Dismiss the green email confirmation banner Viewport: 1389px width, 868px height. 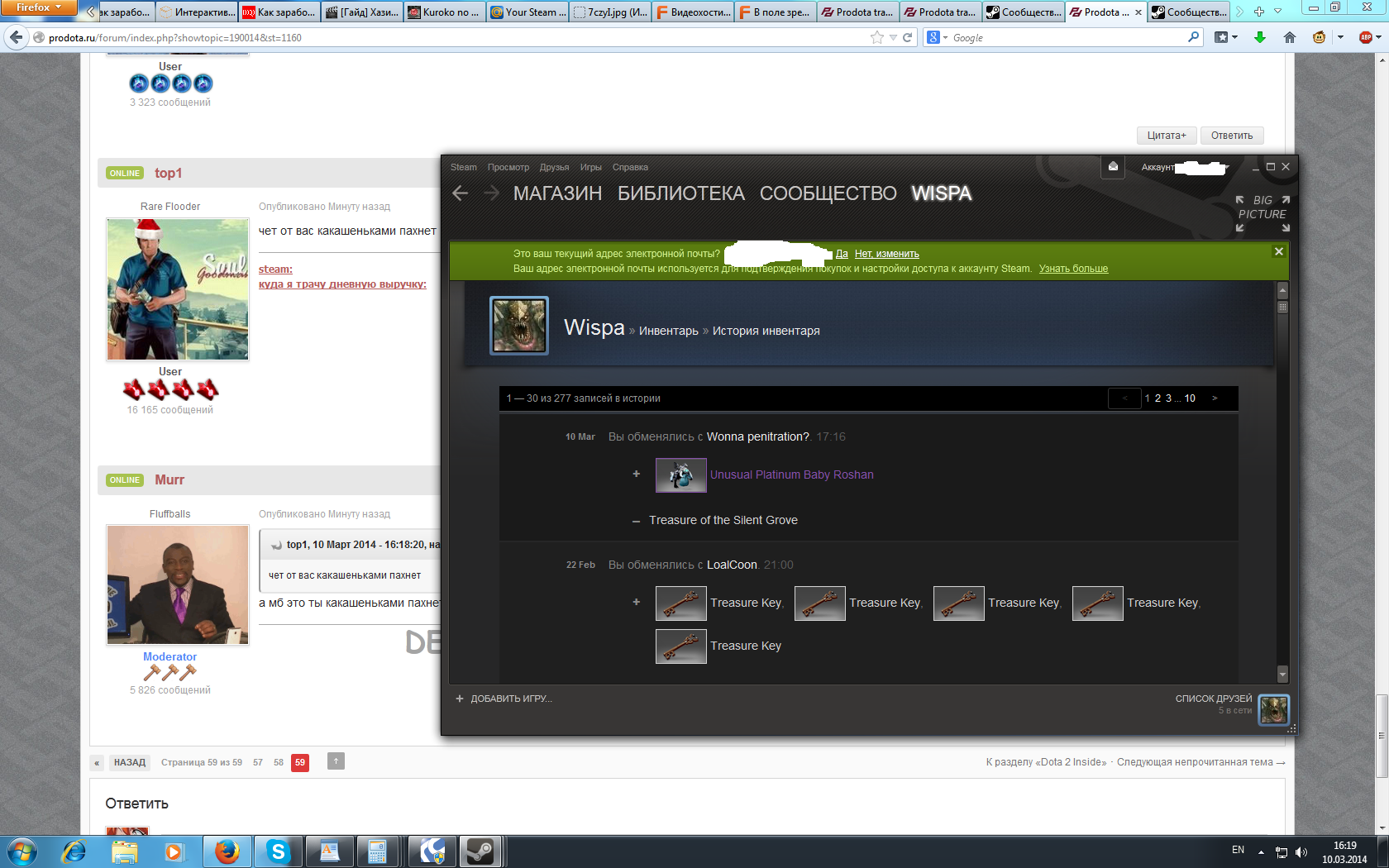[1278, 251]
